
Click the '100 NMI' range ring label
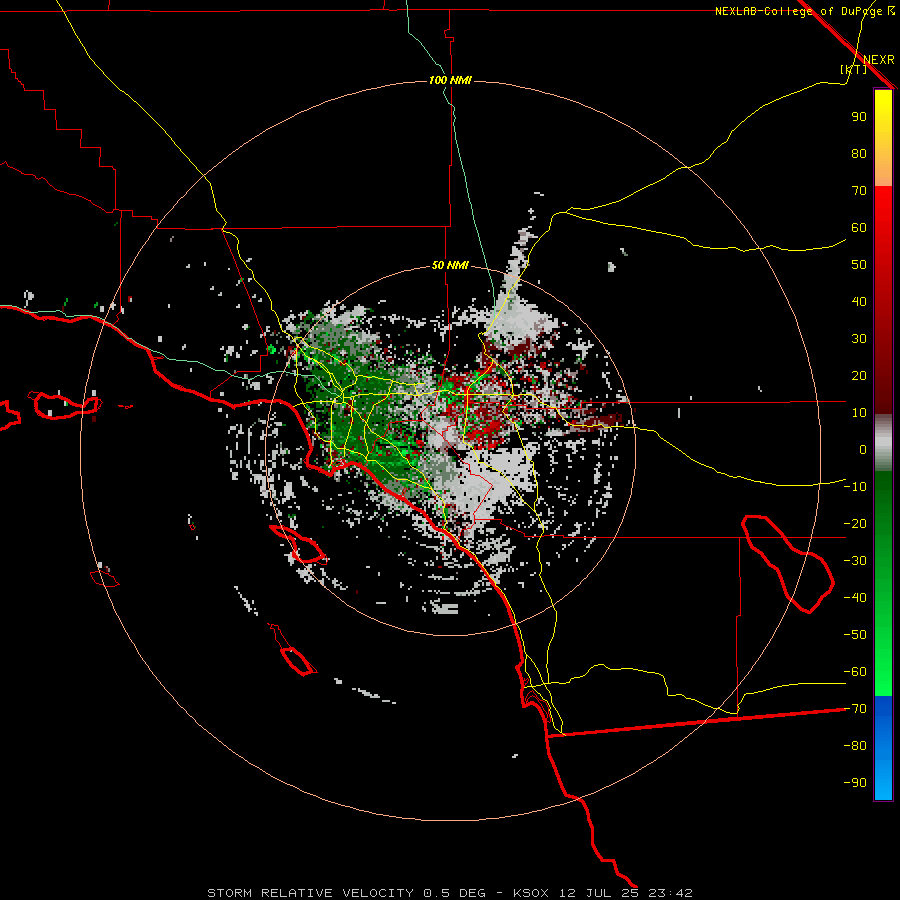coord(450,80)
